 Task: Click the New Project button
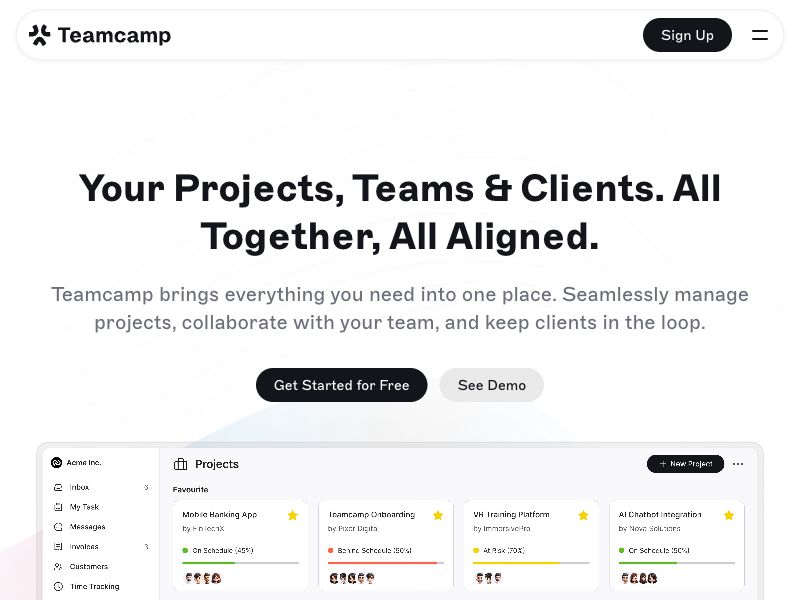point(686,464)
